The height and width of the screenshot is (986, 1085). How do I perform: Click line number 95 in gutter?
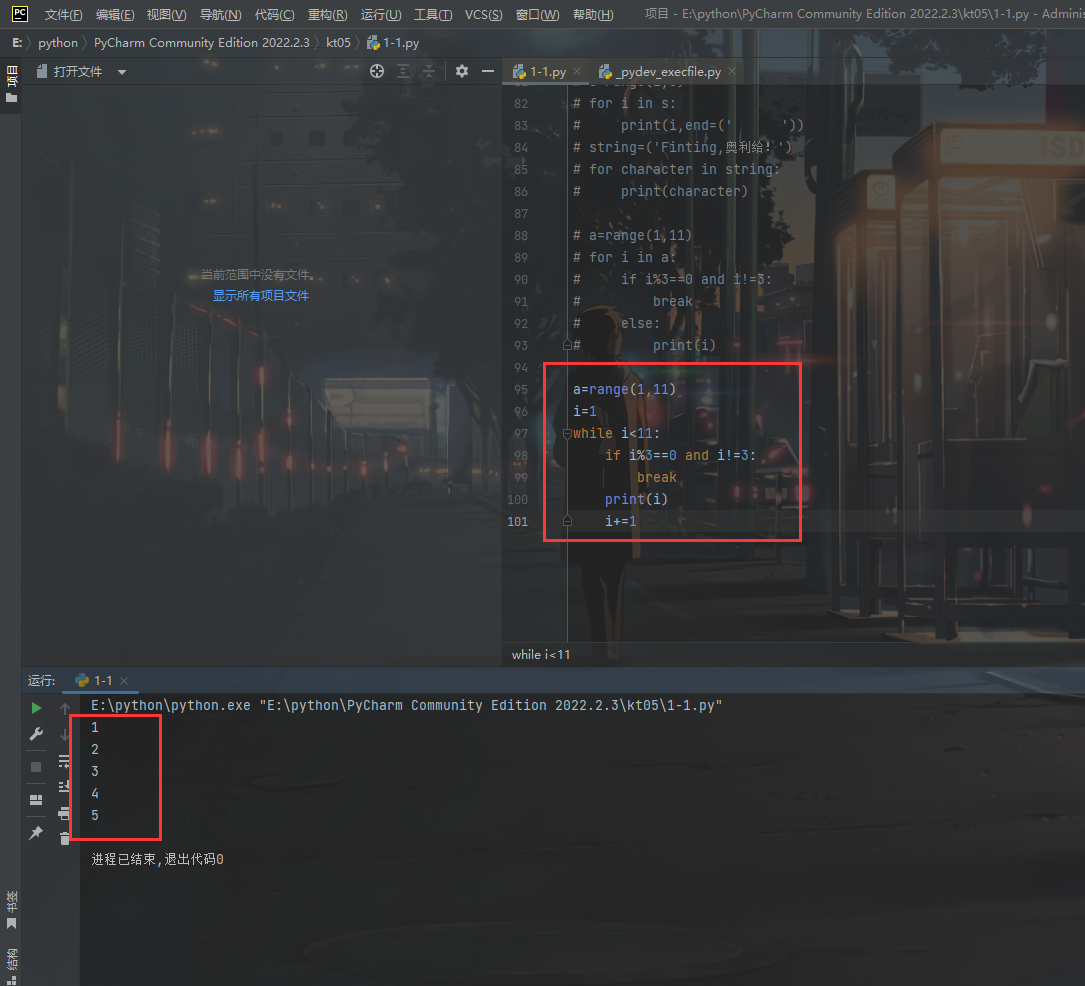pyautogui.click(x=520, y=390)
